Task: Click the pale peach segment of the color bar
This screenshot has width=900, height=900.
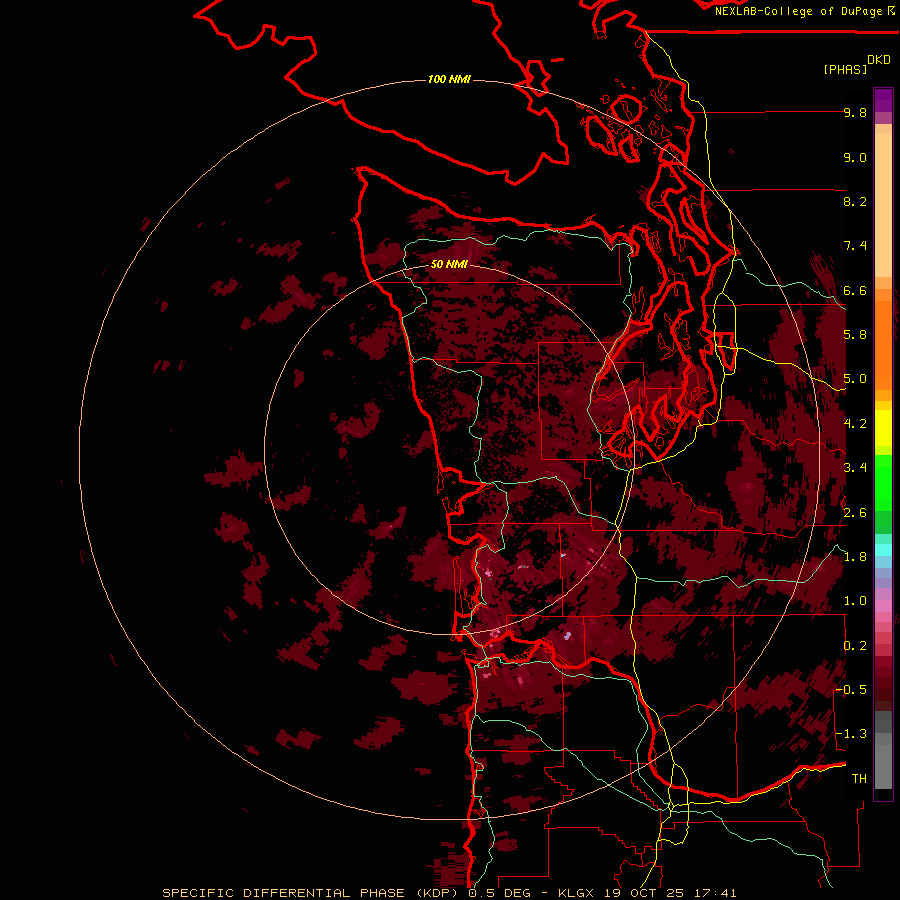Action: (883, 207)
